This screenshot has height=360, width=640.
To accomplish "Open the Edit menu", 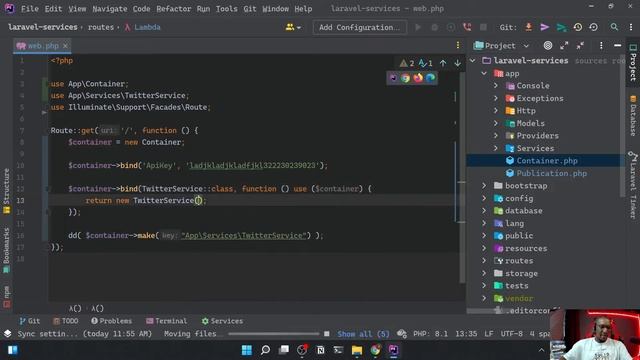I will point(53,9).
